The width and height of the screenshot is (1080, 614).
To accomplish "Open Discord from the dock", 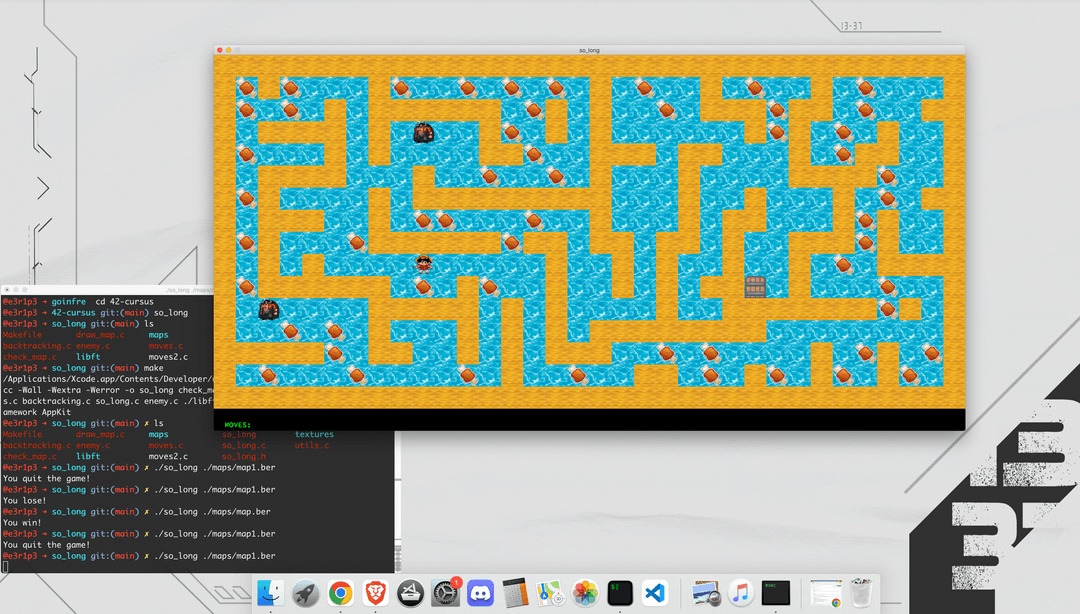I will [x=481, y=593].
